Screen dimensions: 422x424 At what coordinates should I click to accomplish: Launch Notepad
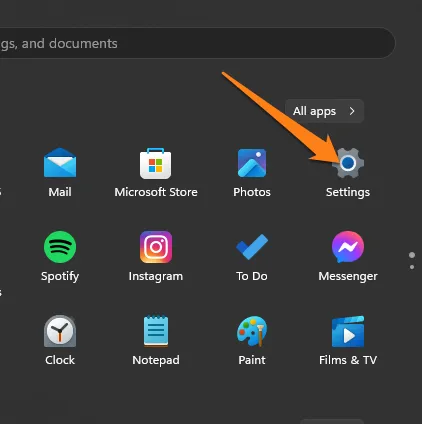click(x=156, y=331)
